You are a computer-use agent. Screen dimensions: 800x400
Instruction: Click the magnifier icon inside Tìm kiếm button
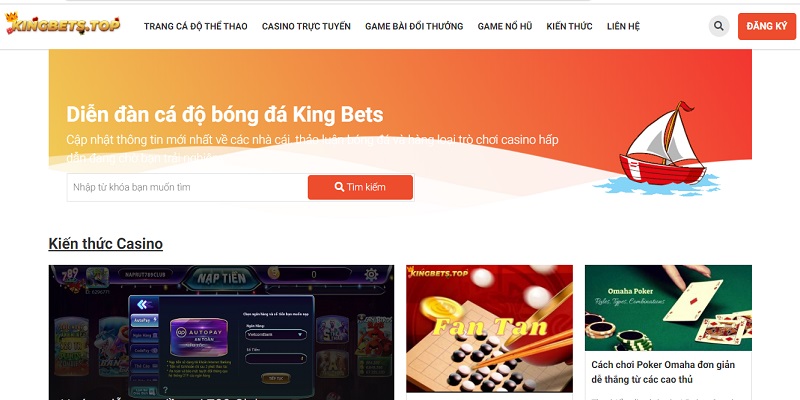coord(339,187)
